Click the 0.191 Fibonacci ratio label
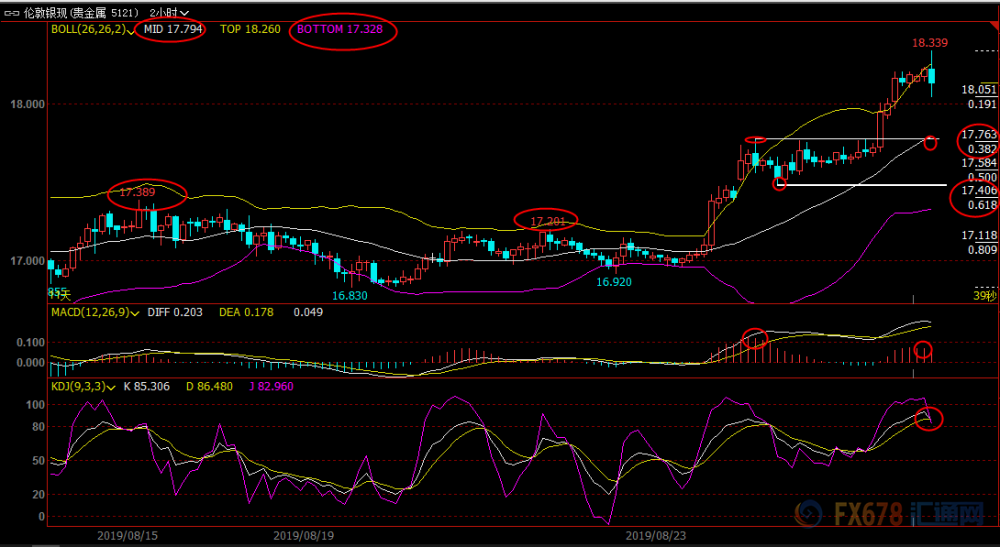Viewport: 1000px width, 547px height. pos(982,105)
